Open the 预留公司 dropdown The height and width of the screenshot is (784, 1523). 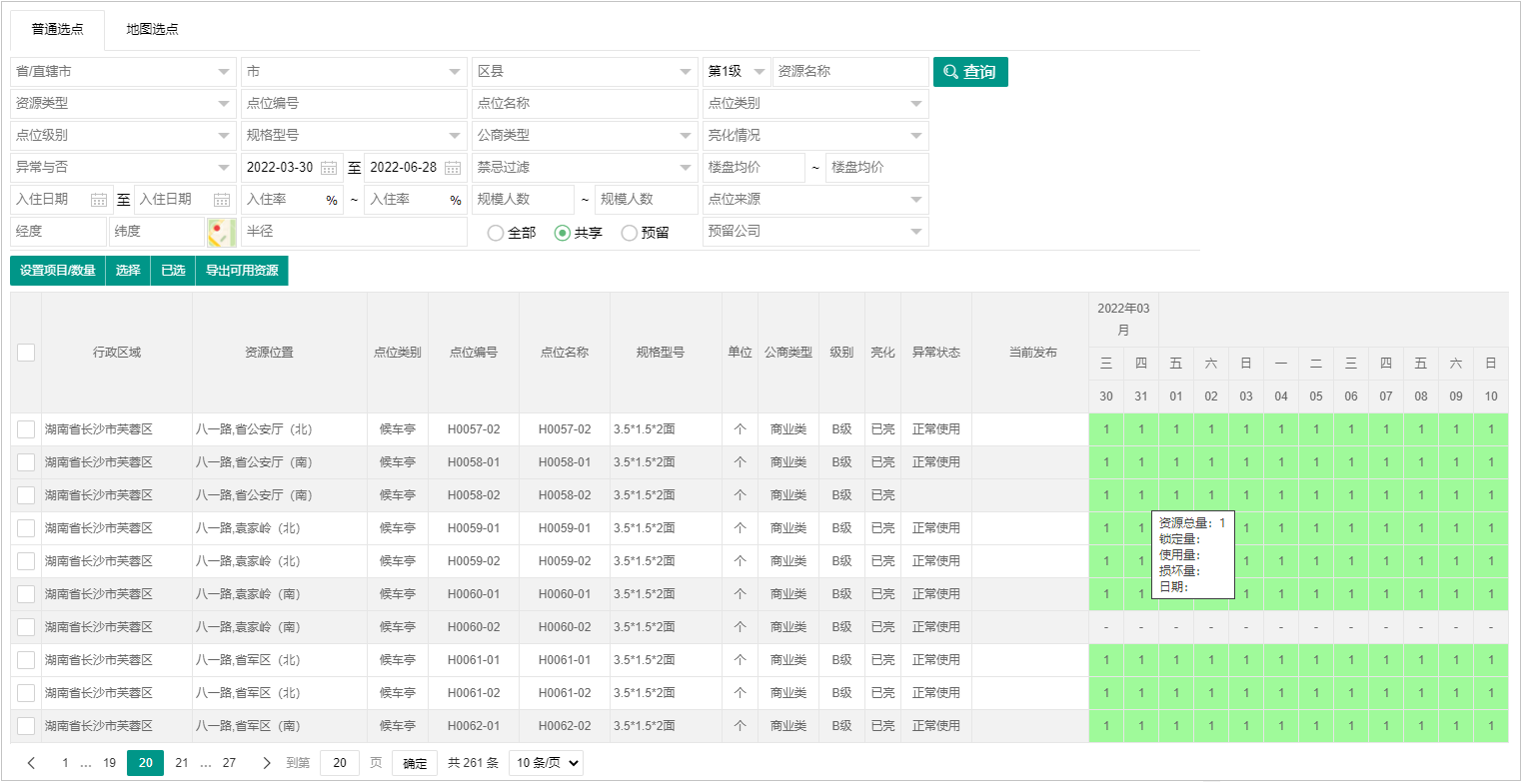click(815, 232)
